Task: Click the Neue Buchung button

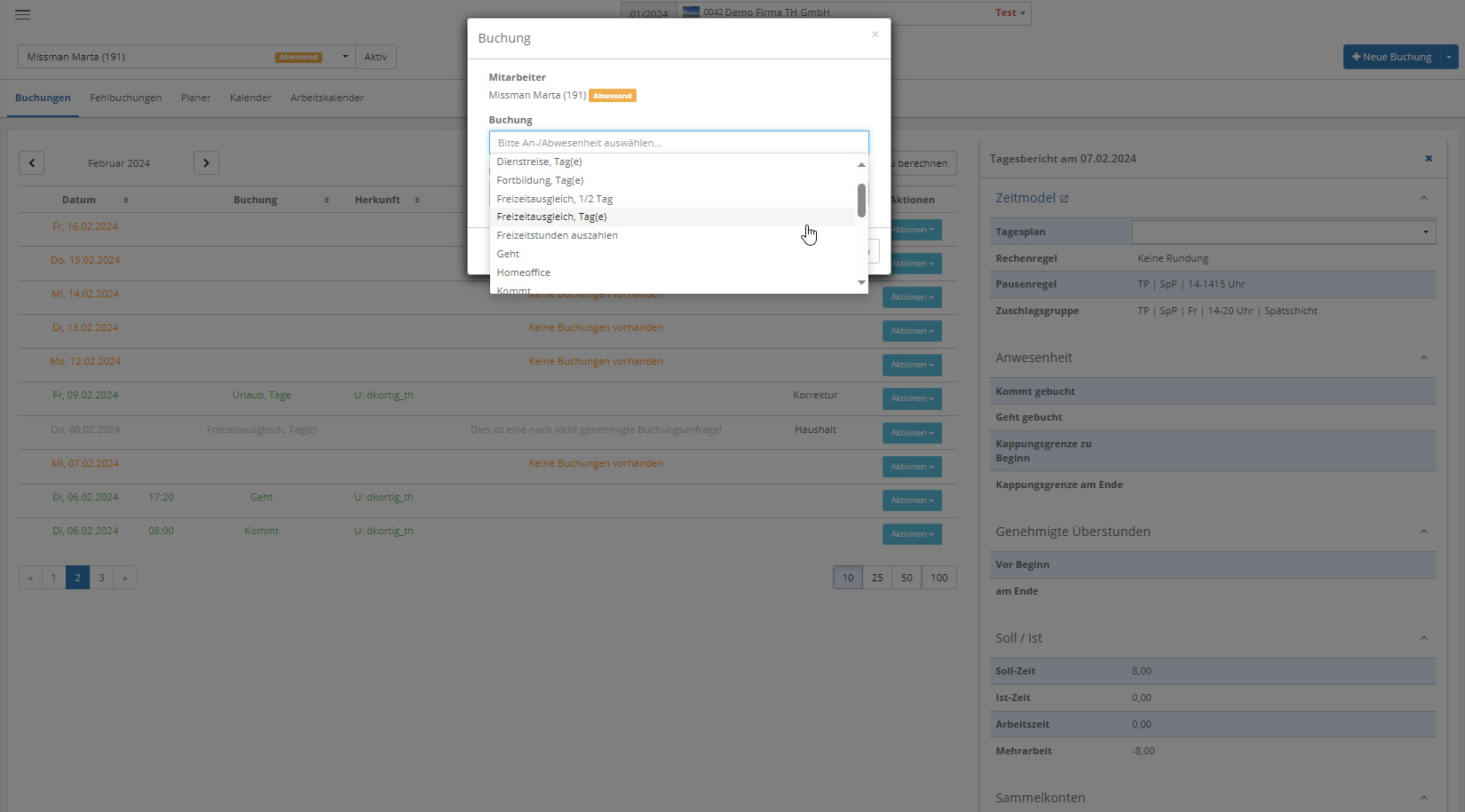Action: pos(1391,57)
